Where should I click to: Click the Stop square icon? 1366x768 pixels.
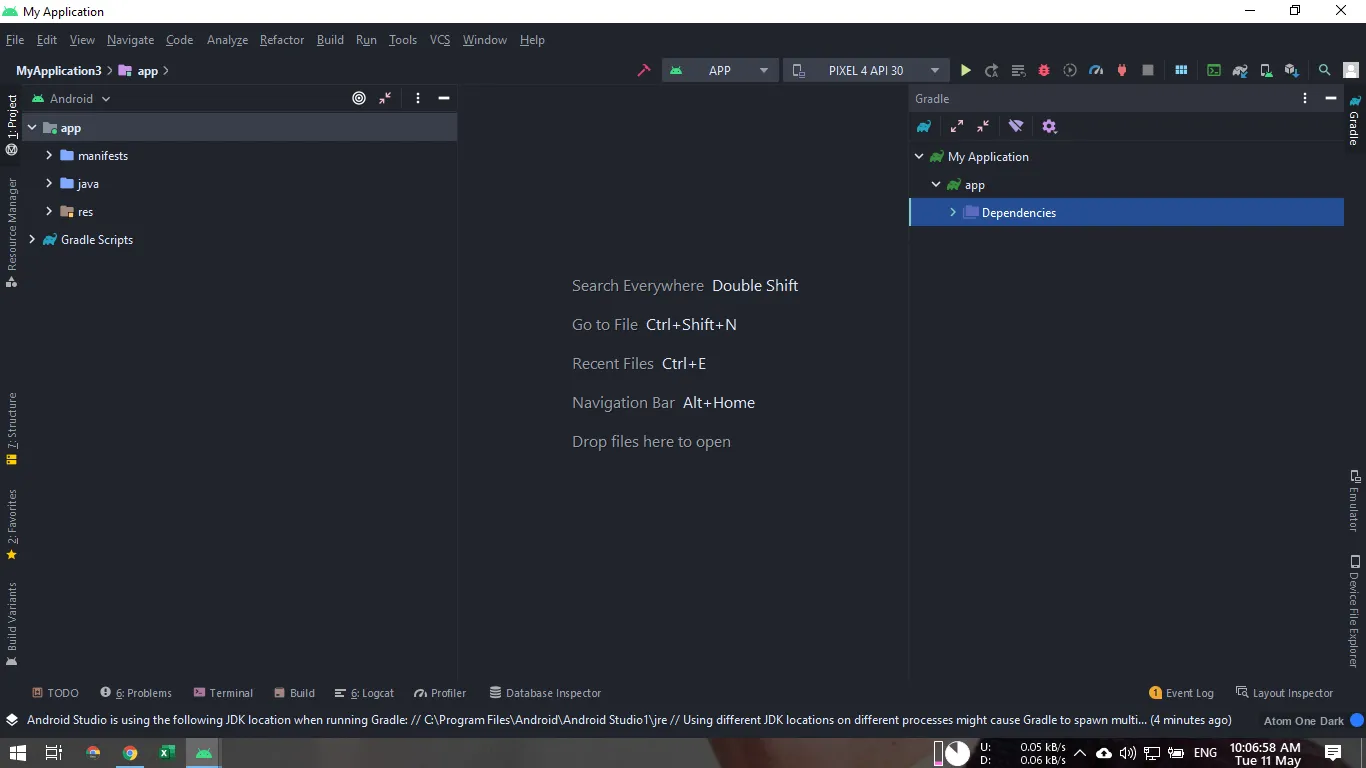coord(1148,70)
